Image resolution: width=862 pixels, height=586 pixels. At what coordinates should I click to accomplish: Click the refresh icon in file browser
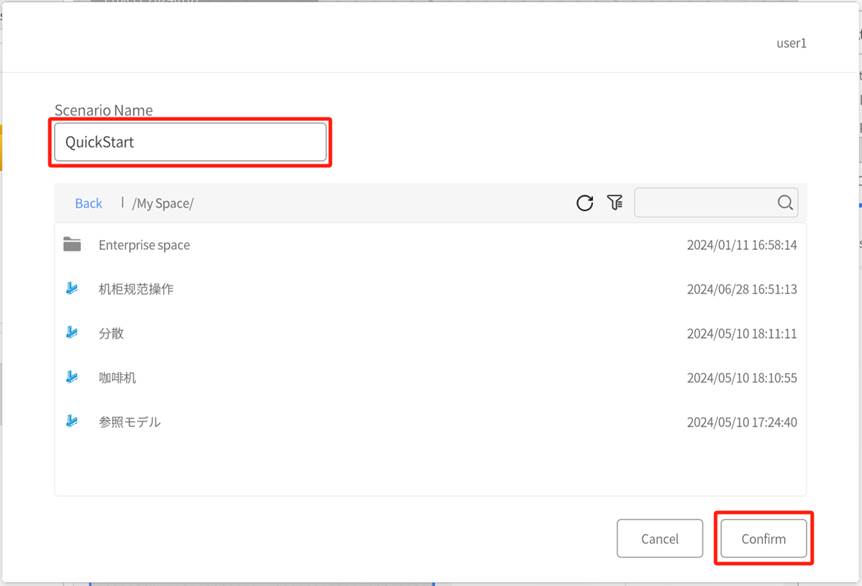pos(585,203)
